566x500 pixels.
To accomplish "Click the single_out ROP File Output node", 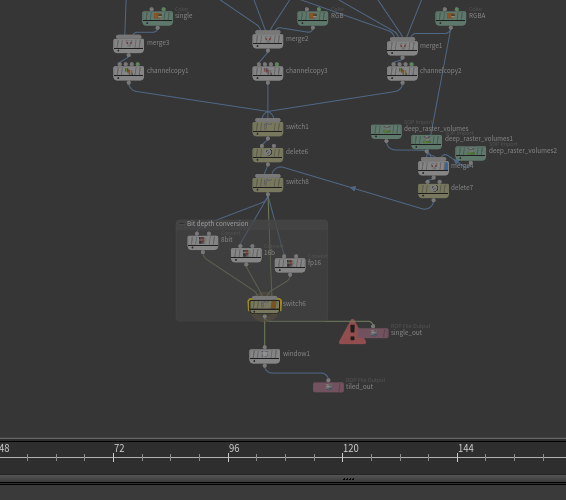I will click(x=373, y=333).
